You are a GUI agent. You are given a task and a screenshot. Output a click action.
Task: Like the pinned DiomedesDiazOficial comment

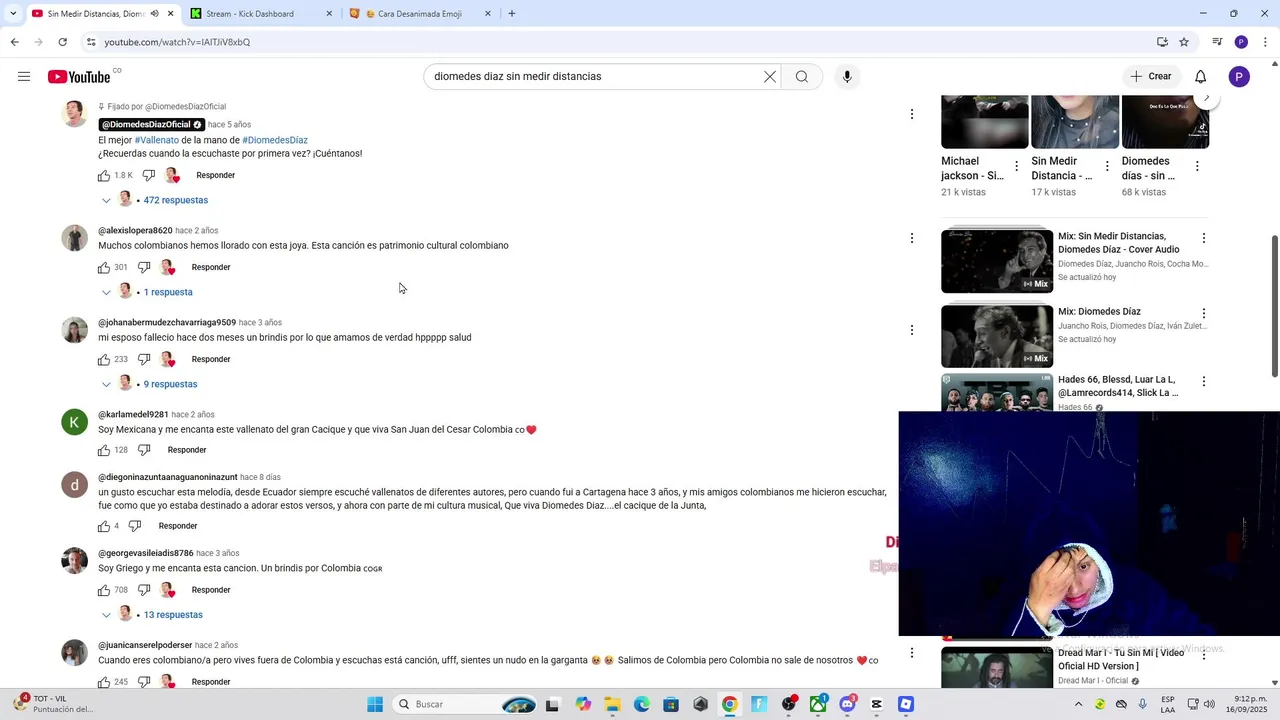tap(104, 175)
